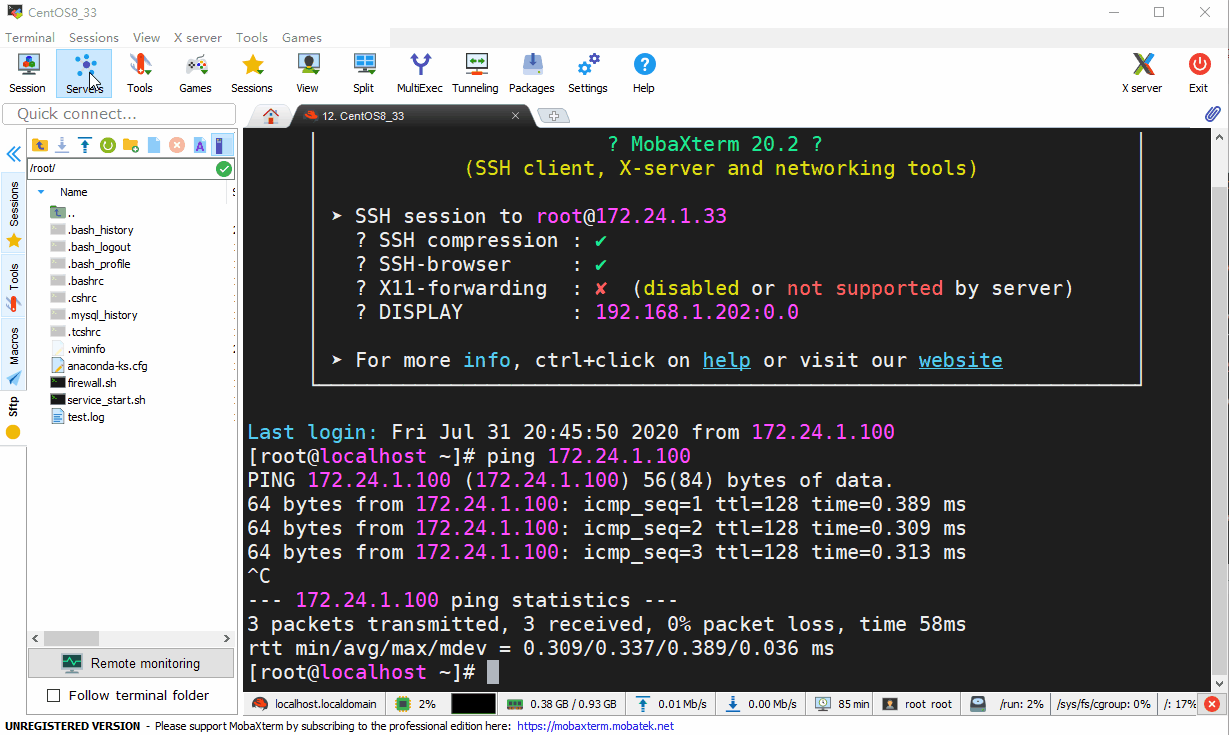Open the MultiExec toolbar icon
This screenshot has height=735, width=1229.
coord(420,73)
